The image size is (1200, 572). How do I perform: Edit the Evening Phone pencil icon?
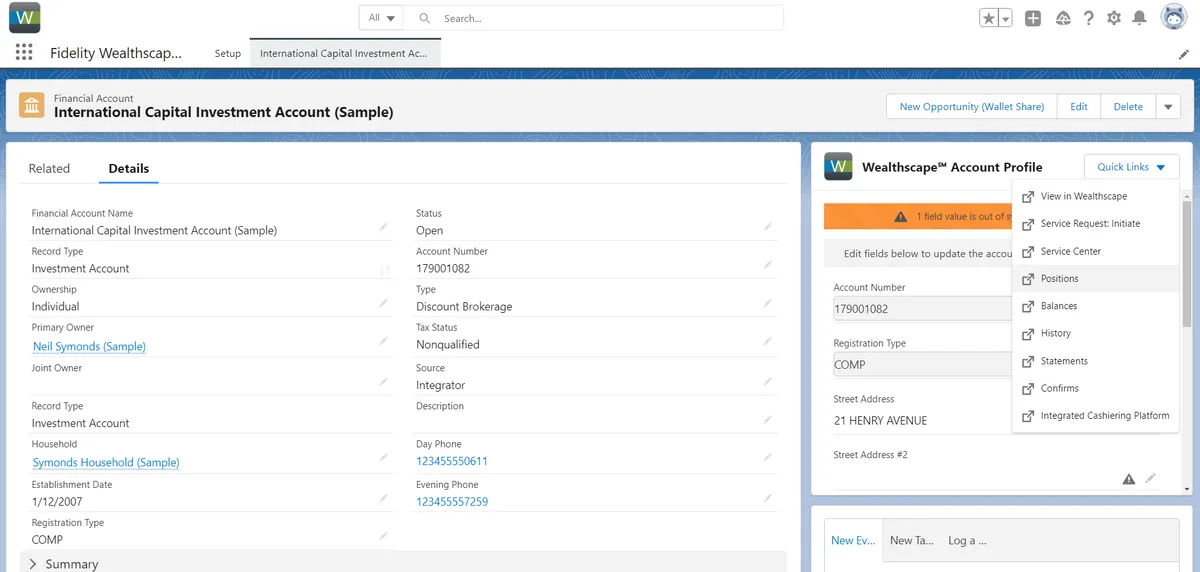tap(768, 498)
